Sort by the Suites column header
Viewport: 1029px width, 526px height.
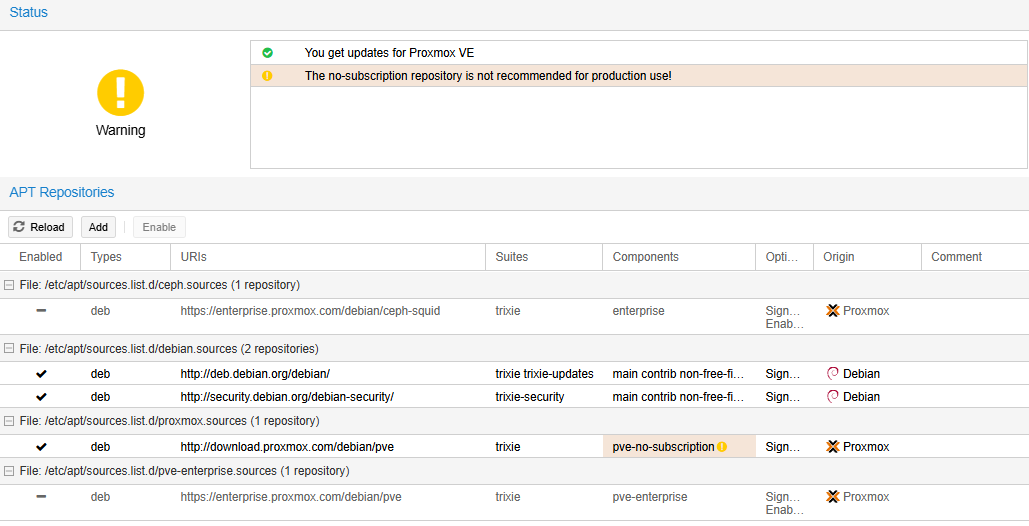point(544,257)
